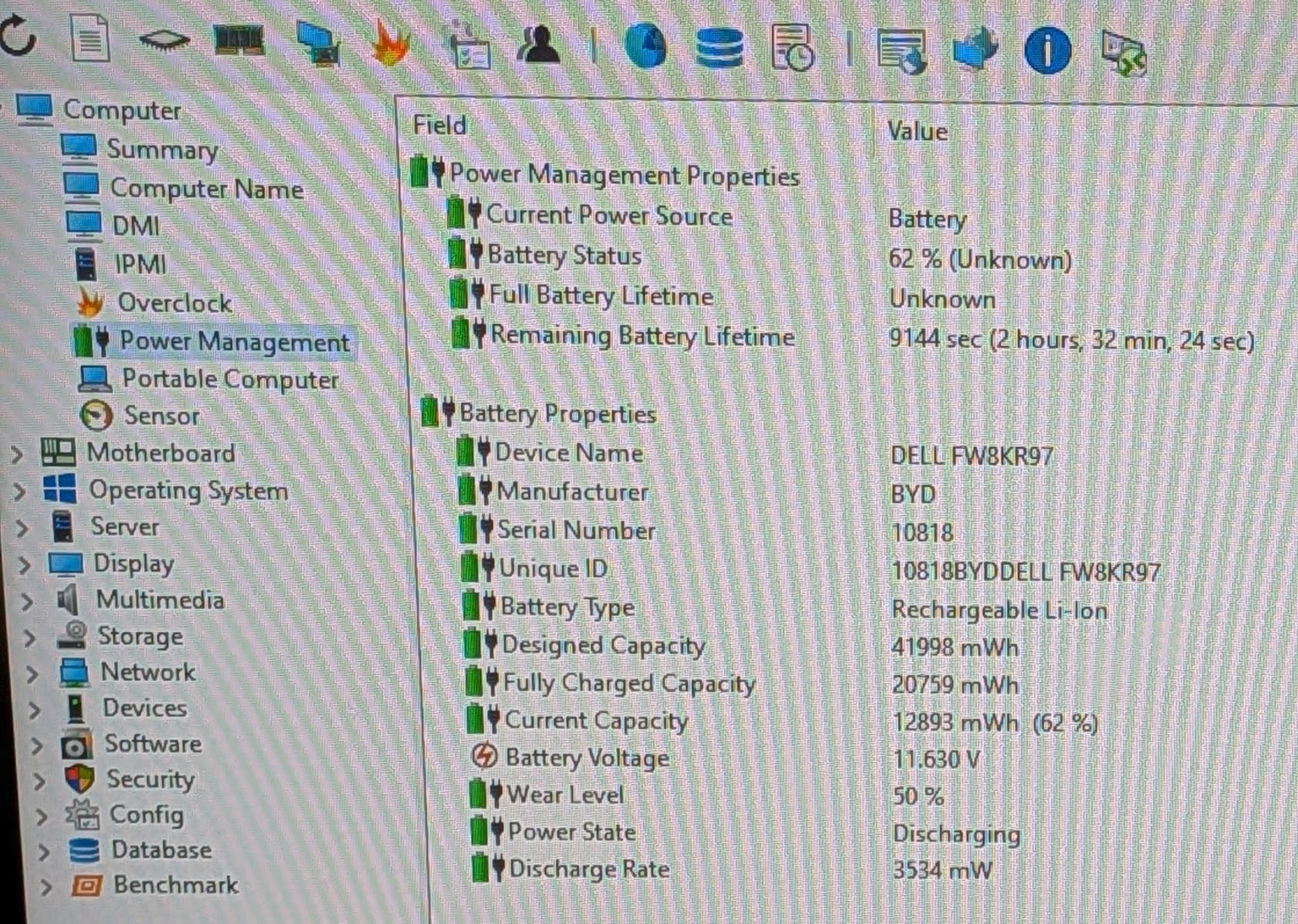Select the Remaining Battery Lifetime row
This screenshot has width=1298, height=924.
[x=854, y=337]
